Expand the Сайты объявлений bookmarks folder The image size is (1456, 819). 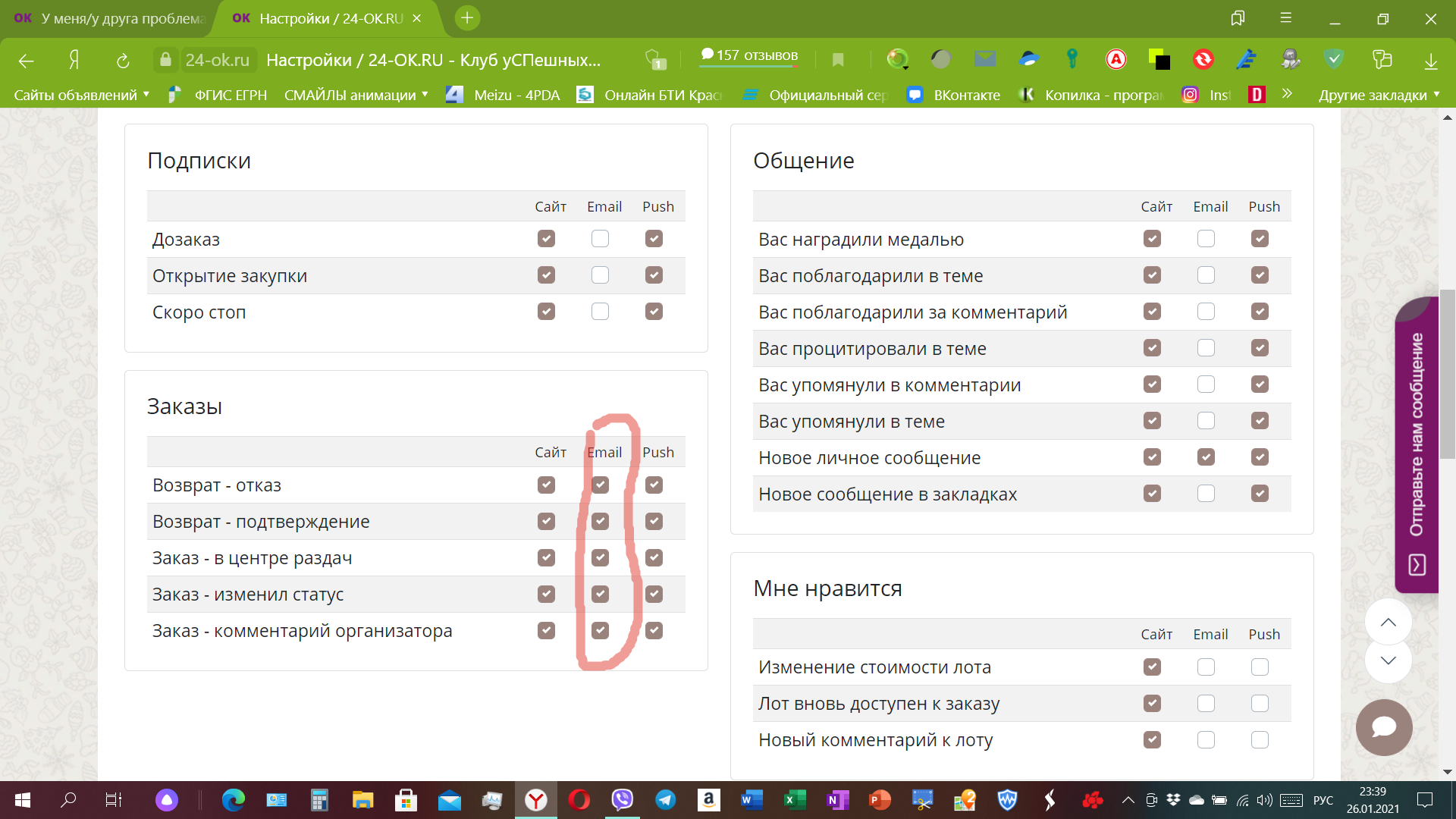pos(81,95)
